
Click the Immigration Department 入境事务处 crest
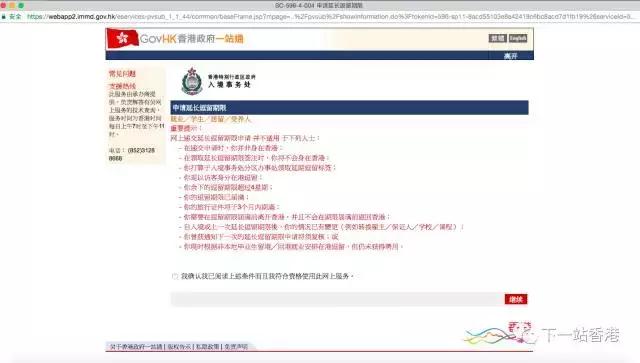pyautogui.click(x=191, y=81)
